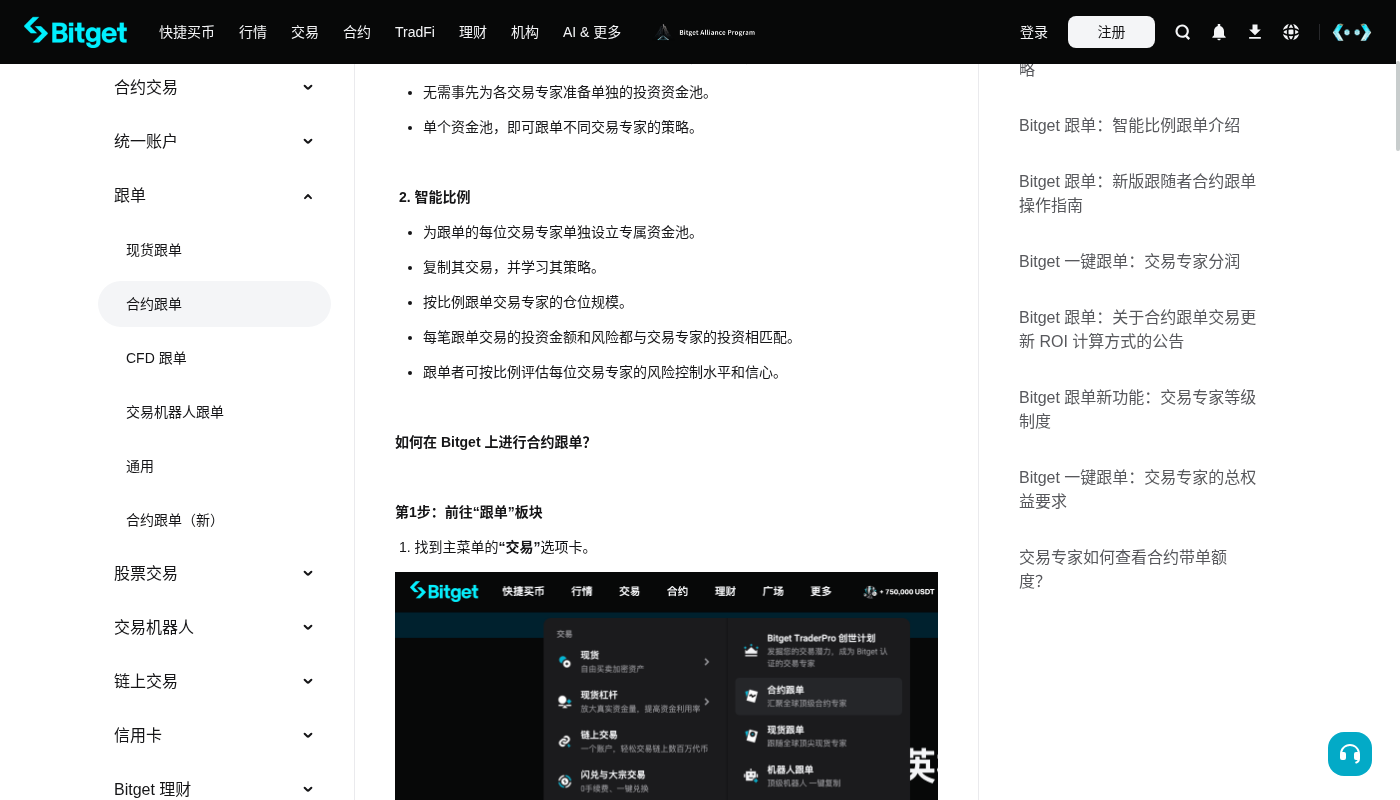This screenshot has height=800, width=1400.
Task: Select 合约跟单 in sidebar
Action: point(214,304)
